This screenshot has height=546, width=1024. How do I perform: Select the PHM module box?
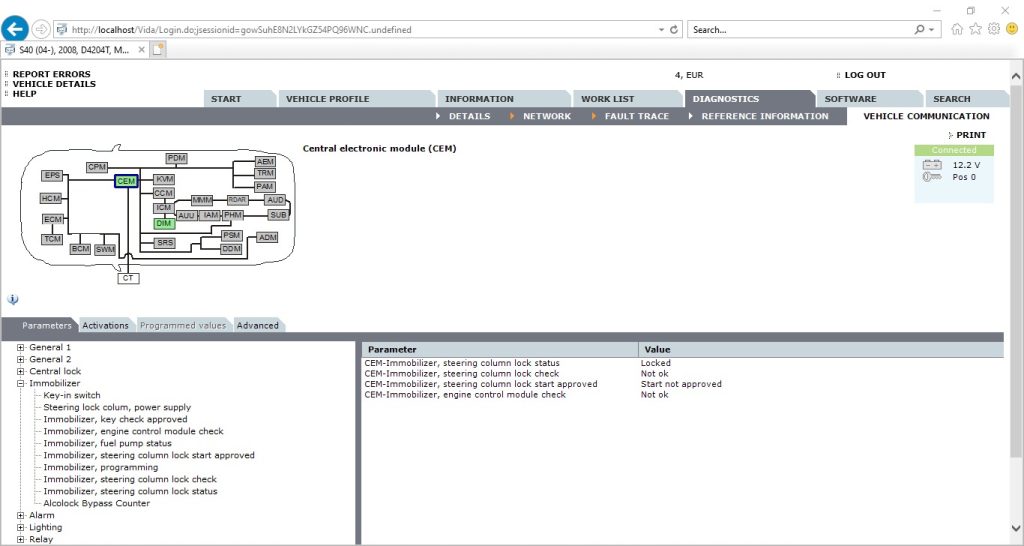click(x=232, y=214)
